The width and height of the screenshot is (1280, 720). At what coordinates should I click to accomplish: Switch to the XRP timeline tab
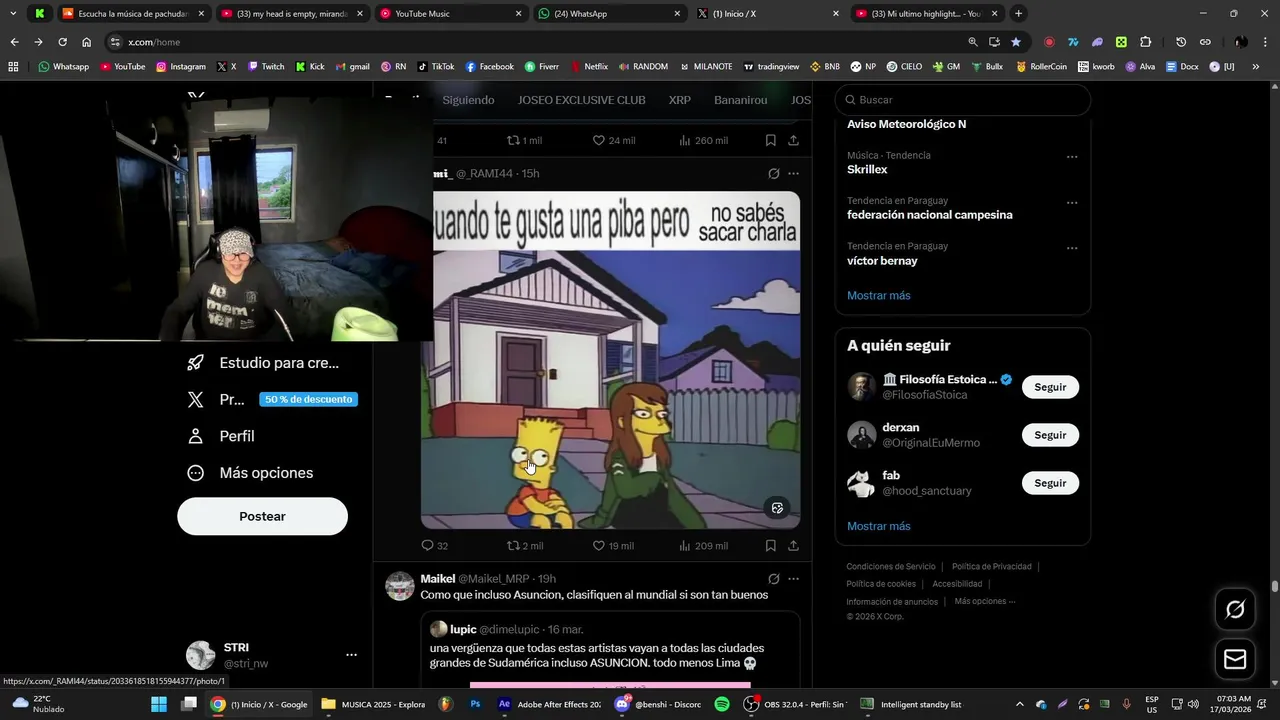click(x=680, y=100)
